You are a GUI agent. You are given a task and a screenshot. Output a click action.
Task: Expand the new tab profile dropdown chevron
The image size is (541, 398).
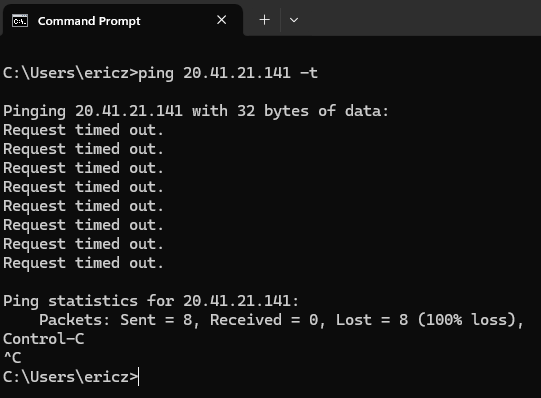(x=294, y=20)
